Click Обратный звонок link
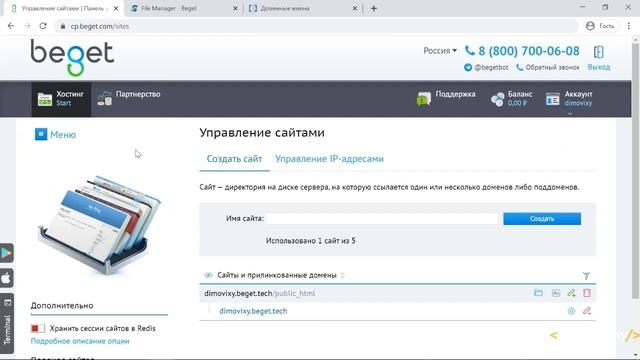 (552, 67)
